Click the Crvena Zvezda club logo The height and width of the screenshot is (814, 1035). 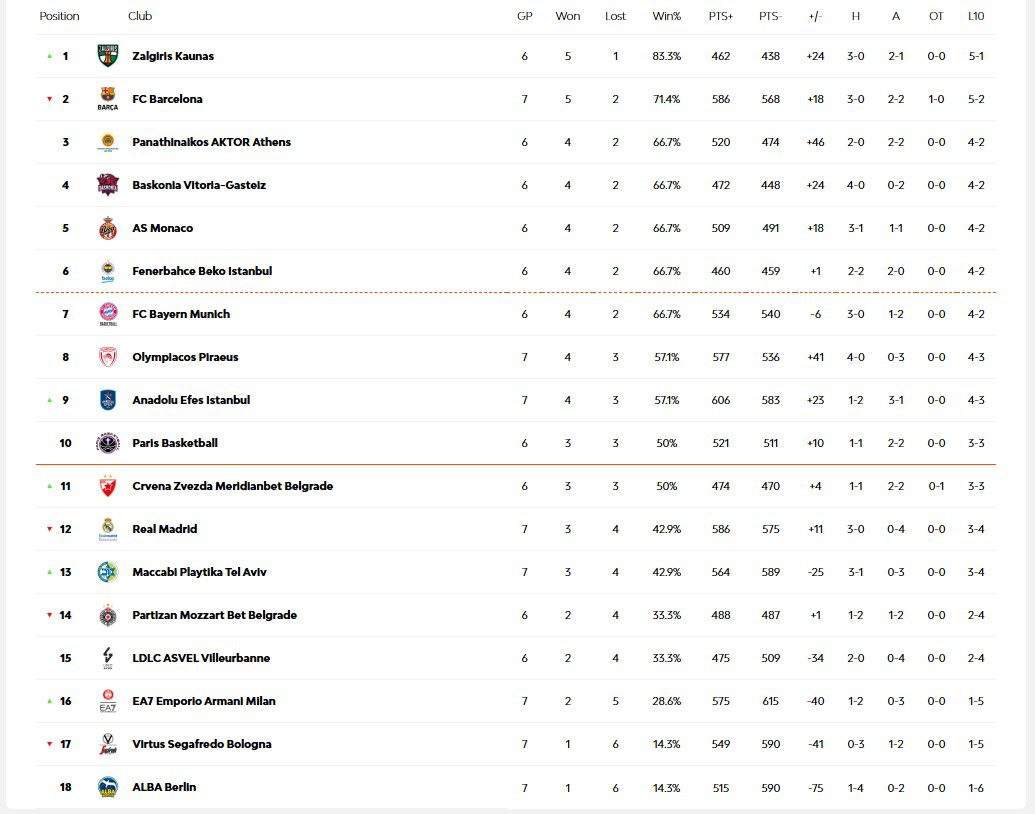click(x=108, y=486)
